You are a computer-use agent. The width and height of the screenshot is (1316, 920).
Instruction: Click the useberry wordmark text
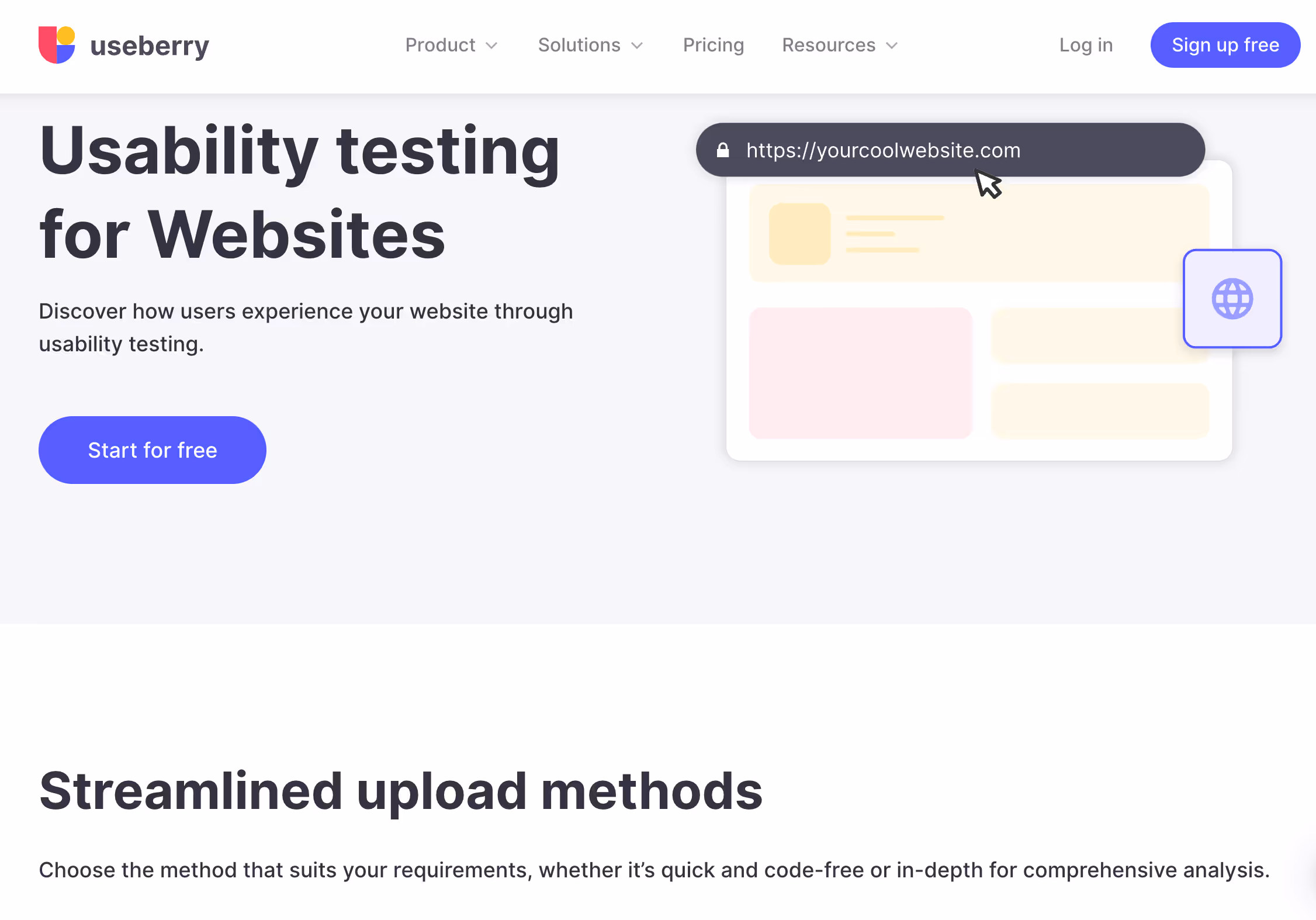click(150, 45)
